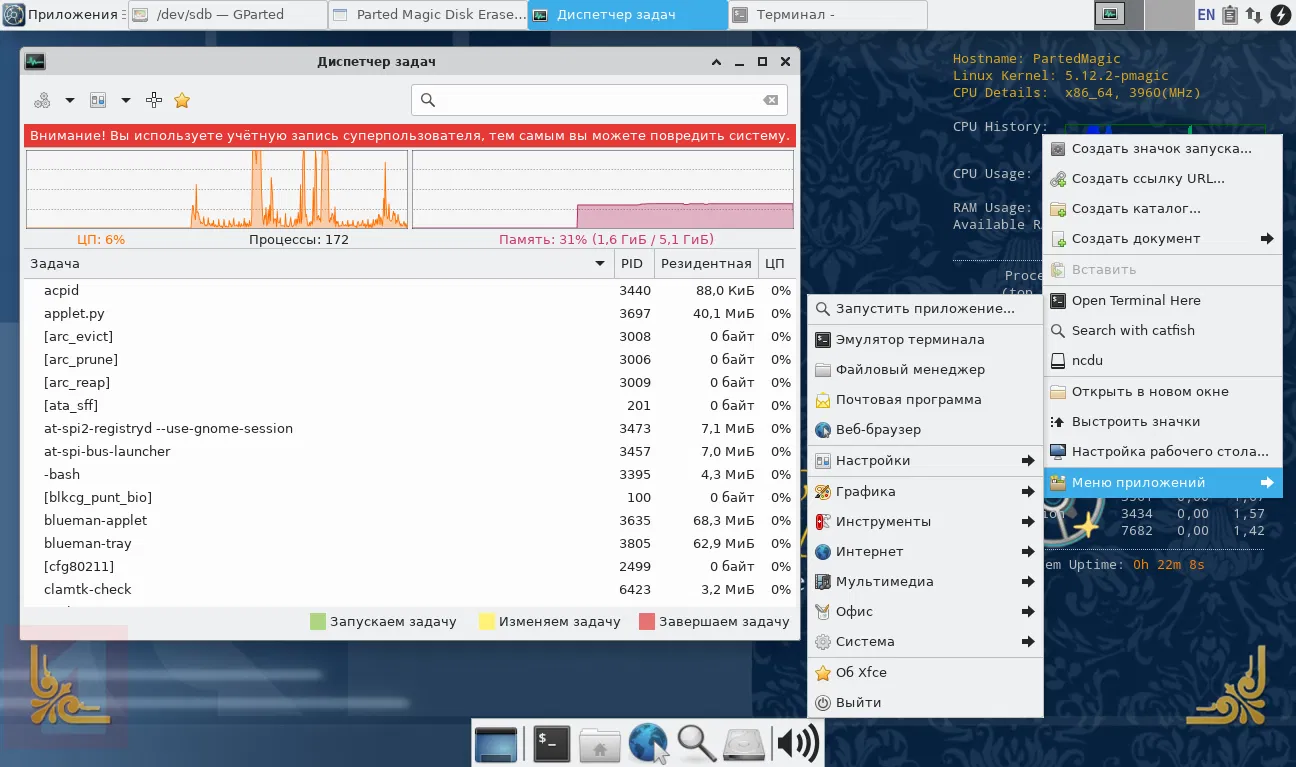Click the folder icon next to Файловый менеджер

tap(823, 370)
